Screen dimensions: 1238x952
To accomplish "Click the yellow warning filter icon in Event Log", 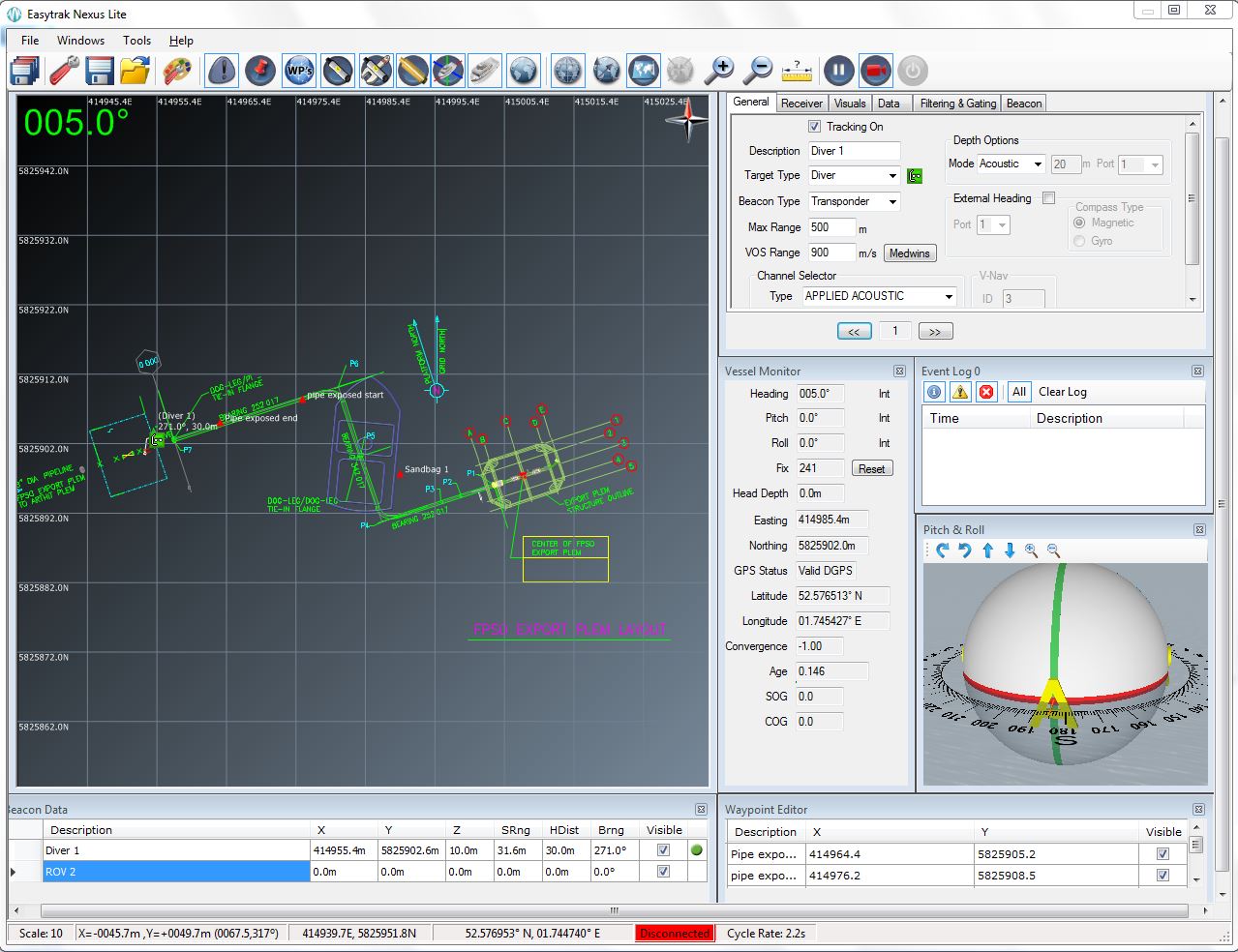I will coord(960,392).
